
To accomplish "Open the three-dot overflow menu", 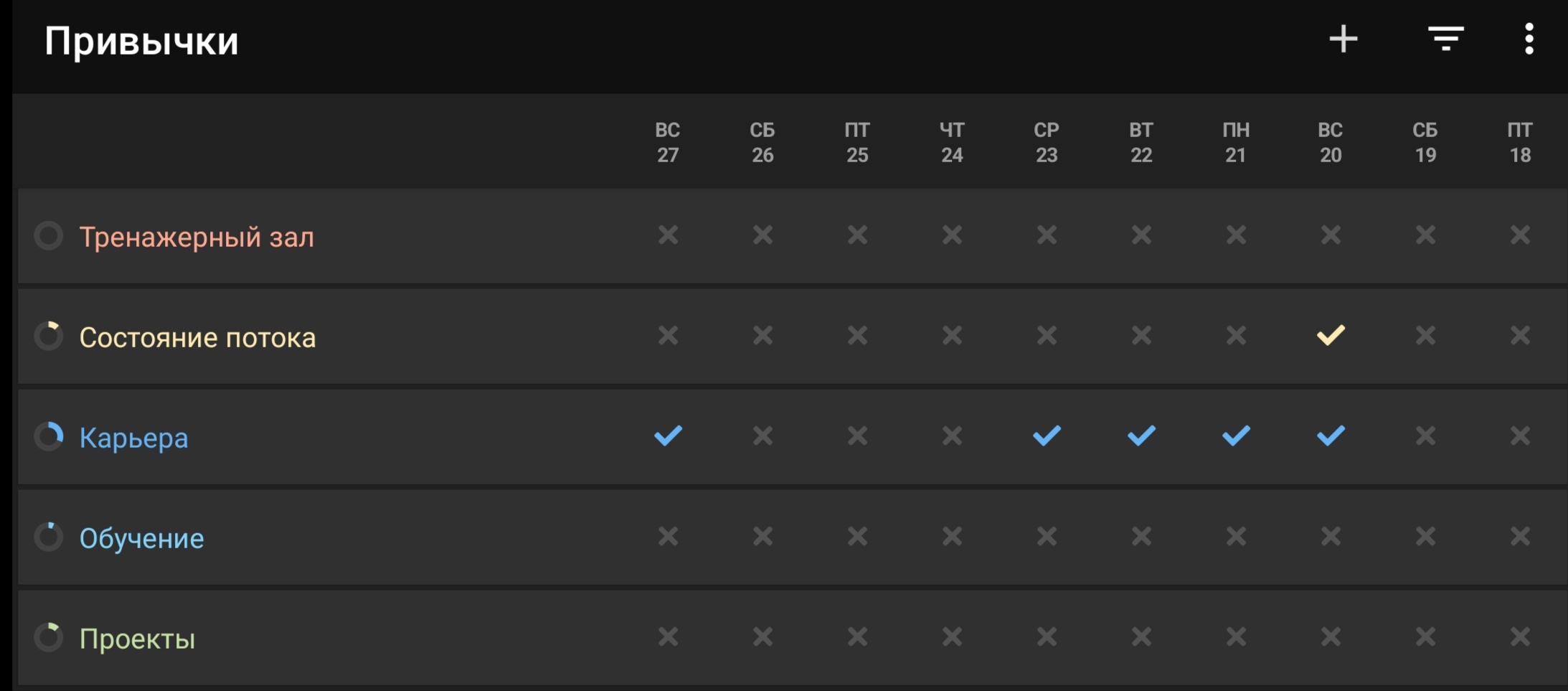I will (x=1529, y=39).
